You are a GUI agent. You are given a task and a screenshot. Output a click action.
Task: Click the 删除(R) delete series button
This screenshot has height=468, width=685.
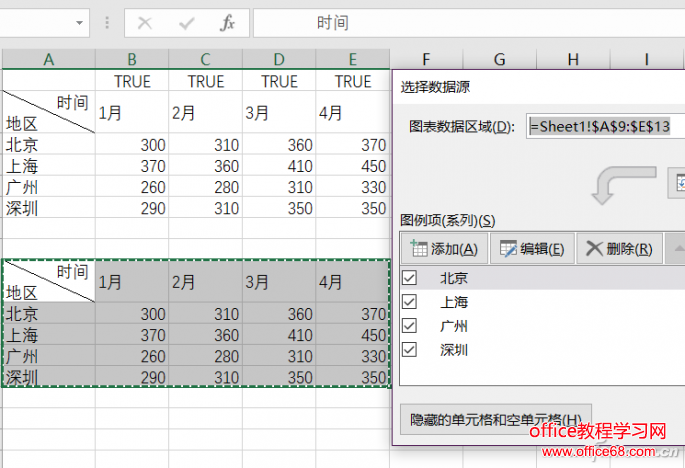click(619, 249)
